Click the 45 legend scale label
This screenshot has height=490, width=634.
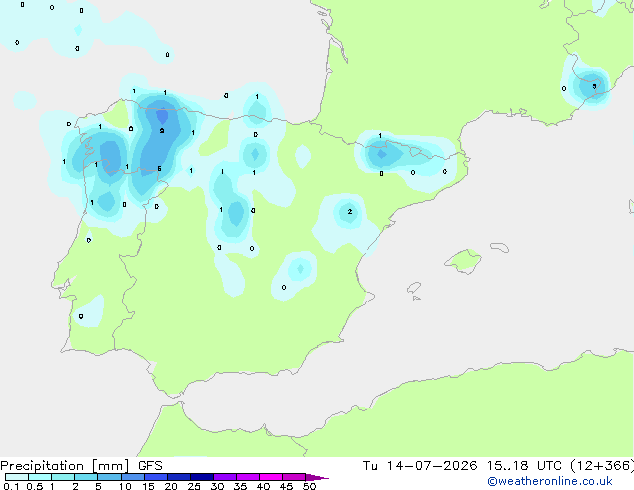(286, 486)
